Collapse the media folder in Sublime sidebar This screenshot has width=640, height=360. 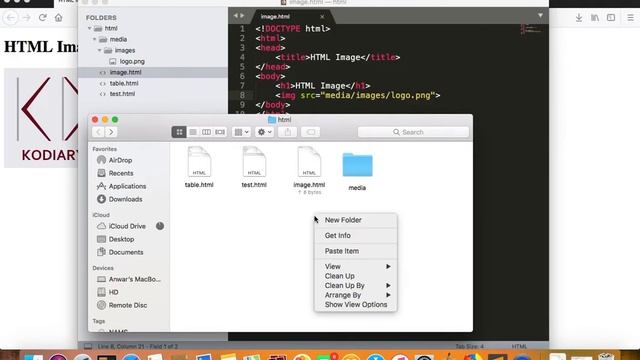point(94,39)
